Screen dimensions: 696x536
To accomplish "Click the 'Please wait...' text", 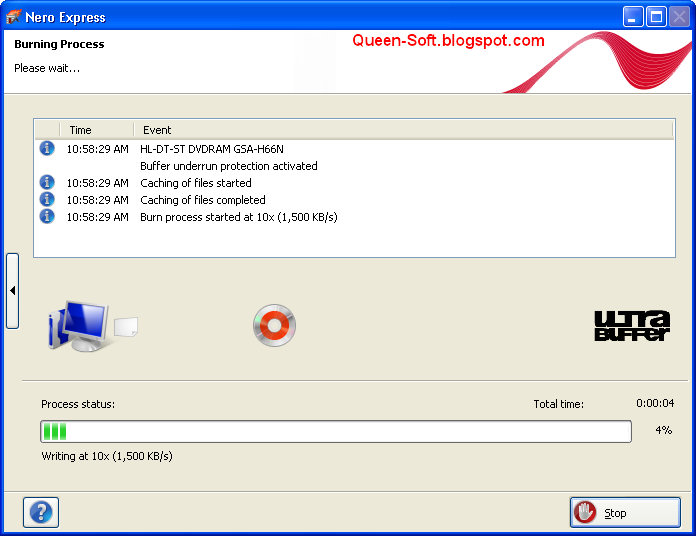I will (x=47, y=68).
